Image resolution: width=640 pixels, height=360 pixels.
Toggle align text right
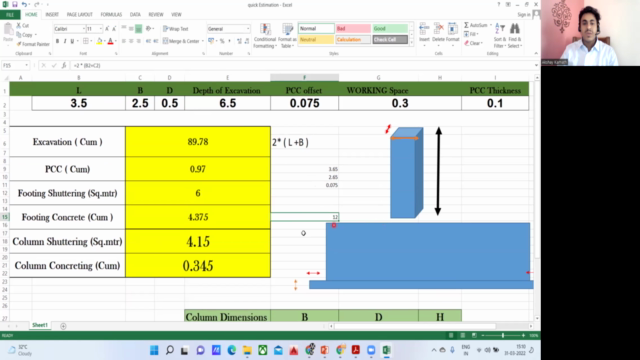point(138,41)
